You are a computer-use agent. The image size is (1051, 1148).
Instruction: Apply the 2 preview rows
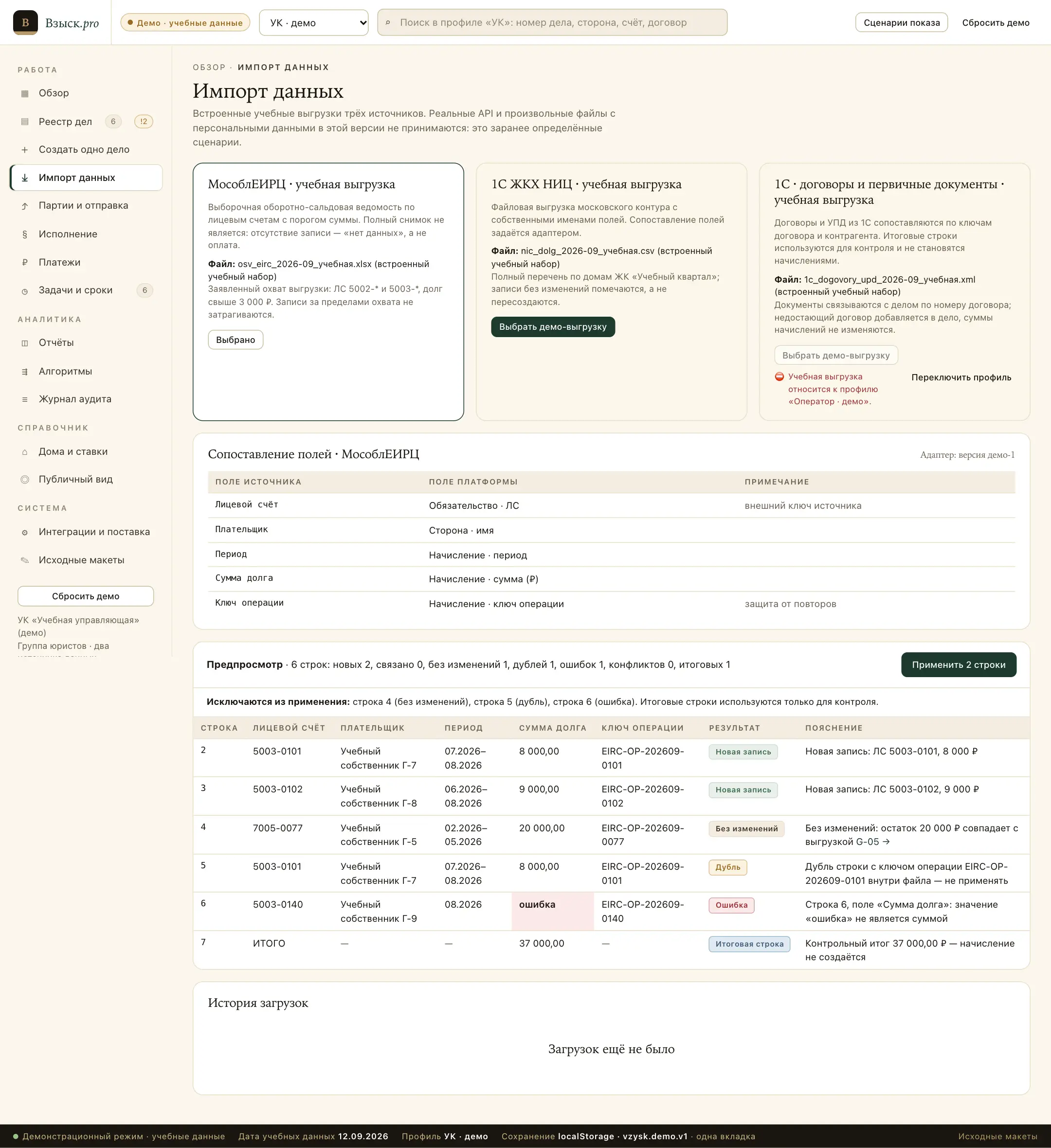[x=958, y=664]
